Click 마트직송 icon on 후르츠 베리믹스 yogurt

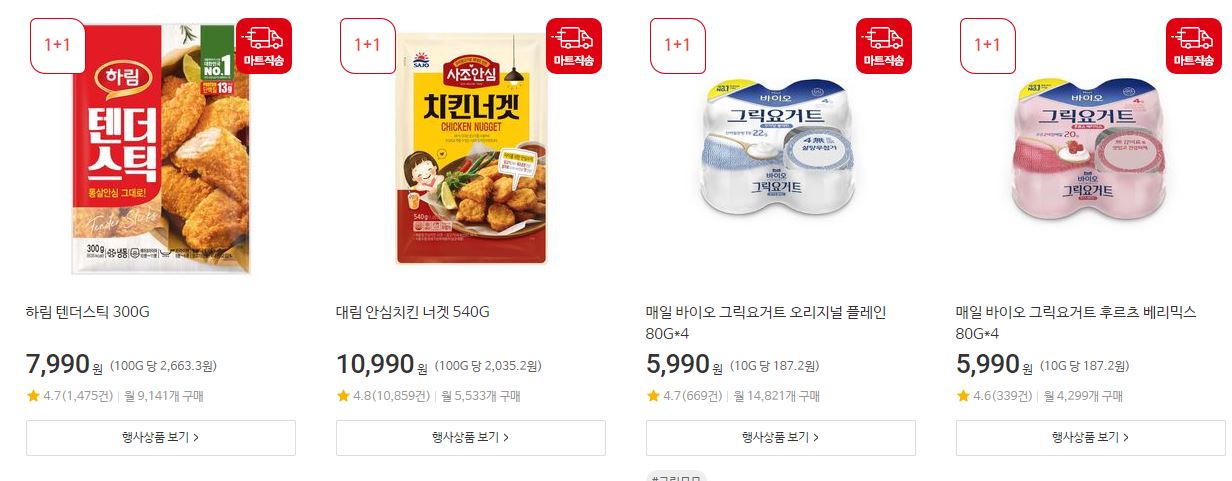pyautogui.click(x=1194, y=45)
